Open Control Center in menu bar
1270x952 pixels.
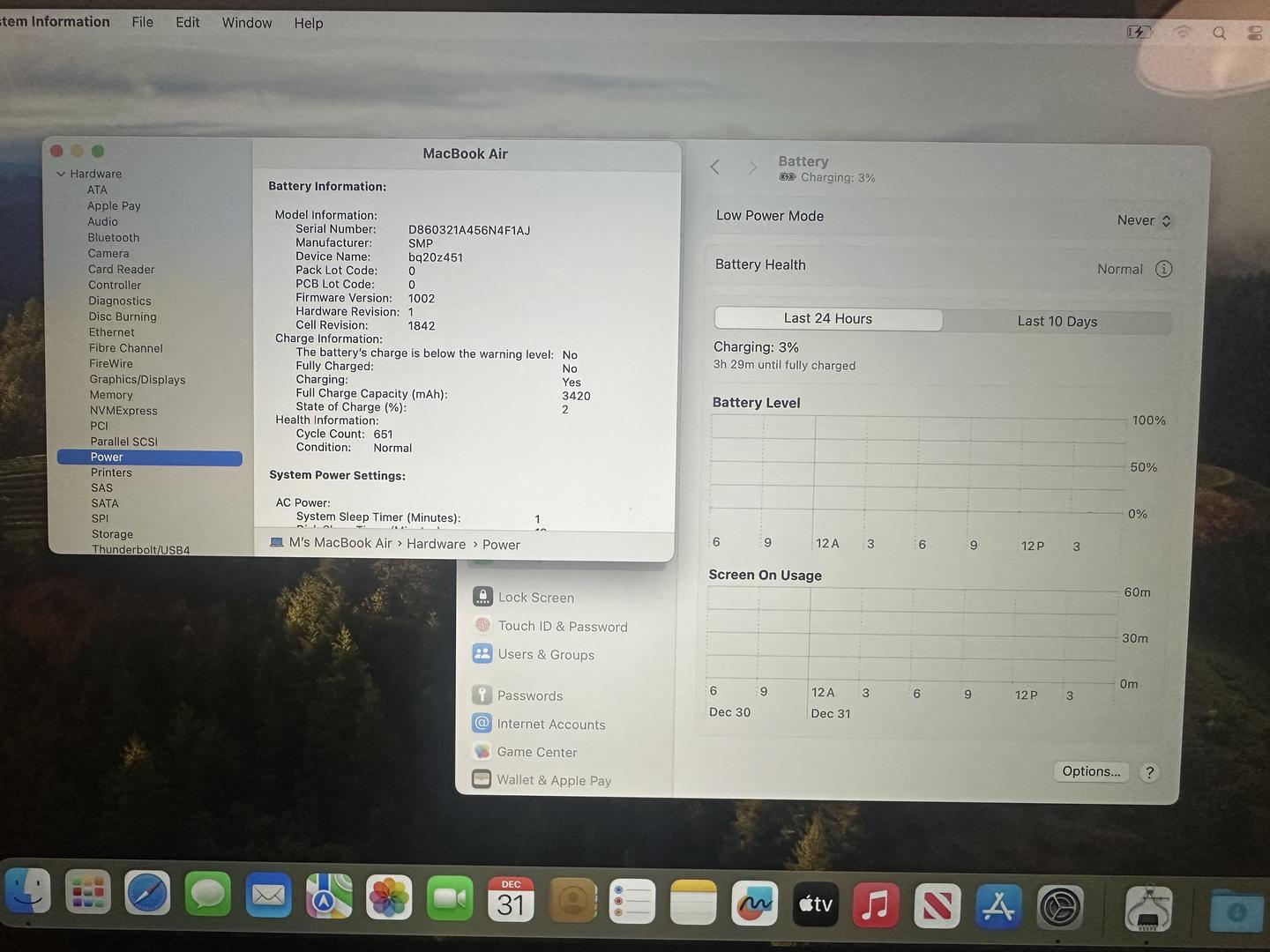coord(1256,33)
